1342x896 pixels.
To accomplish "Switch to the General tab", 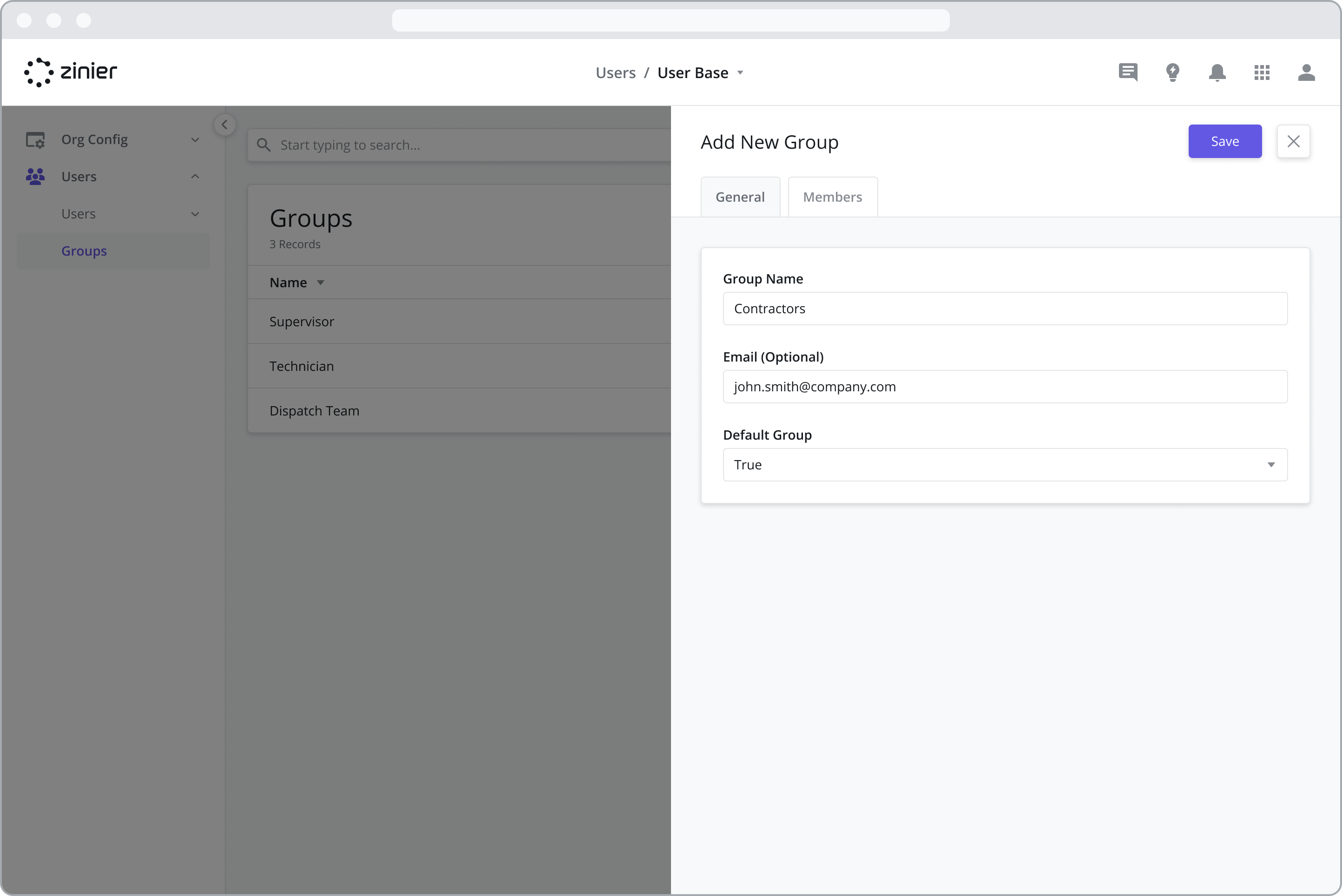I will click(x=740, y=197).
